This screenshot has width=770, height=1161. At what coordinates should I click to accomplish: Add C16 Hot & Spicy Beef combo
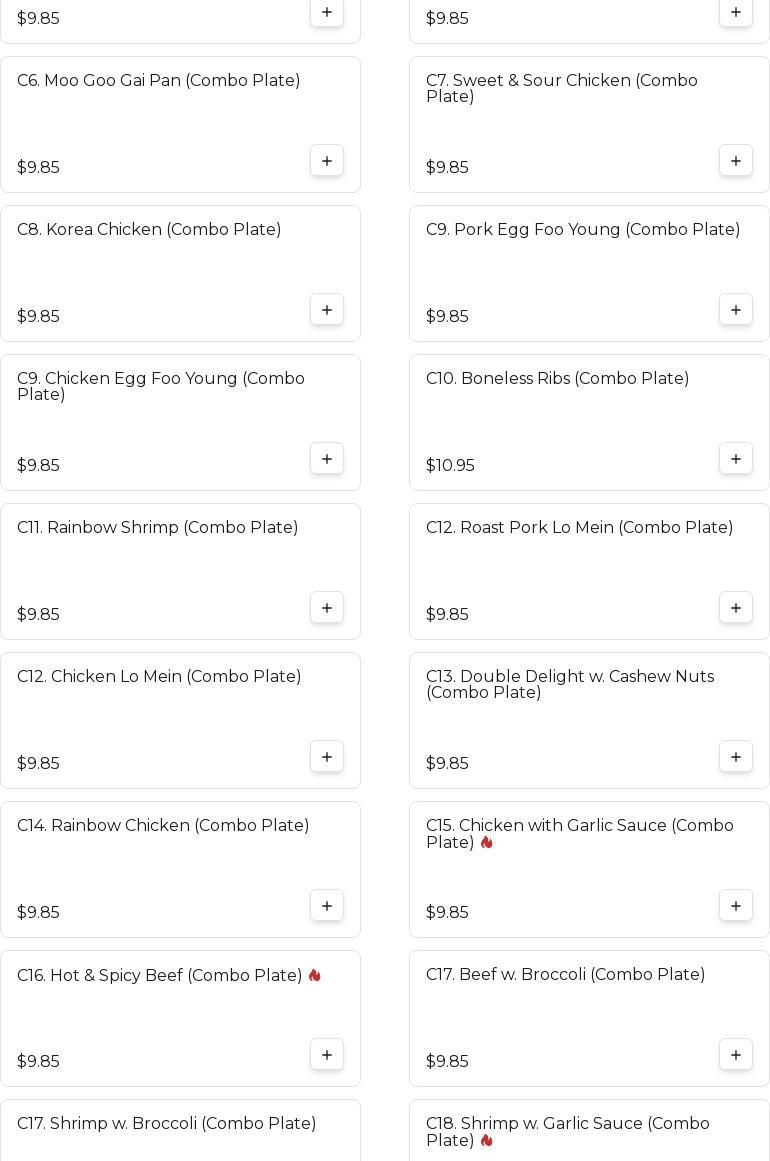click(x=327, y=1055)
